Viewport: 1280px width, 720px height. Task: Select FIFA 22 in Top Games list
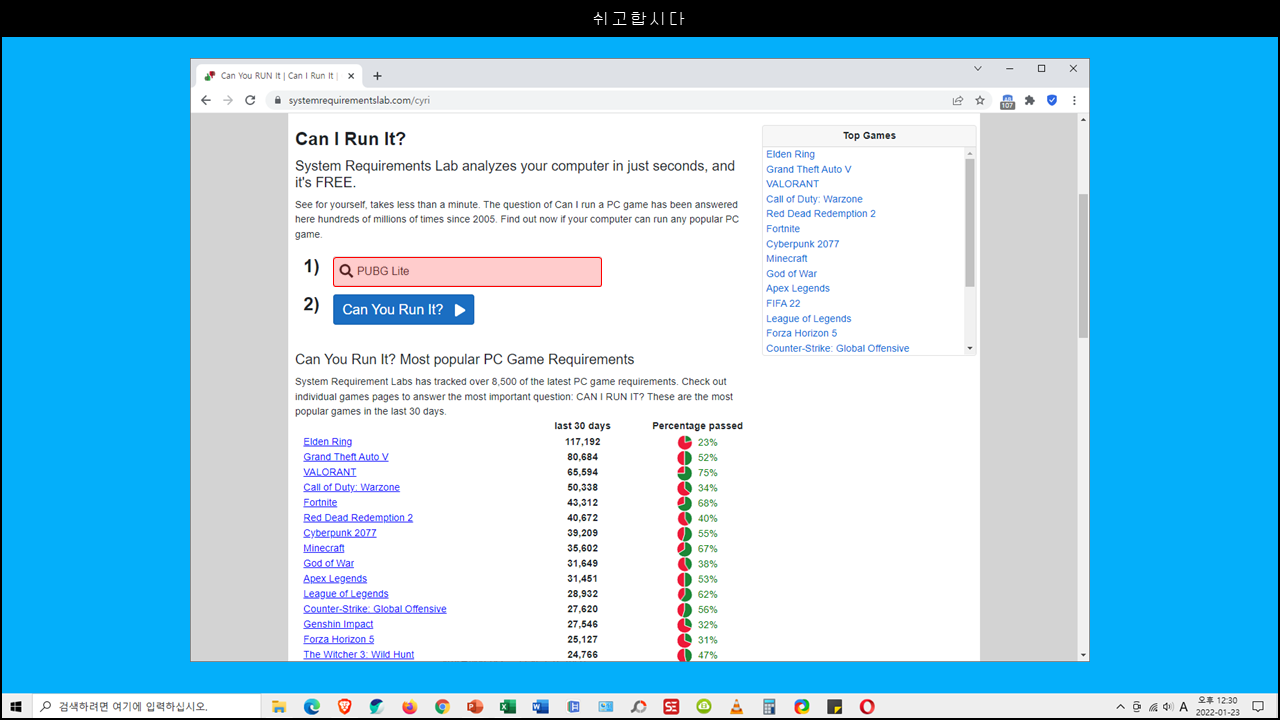coord(783,303)
